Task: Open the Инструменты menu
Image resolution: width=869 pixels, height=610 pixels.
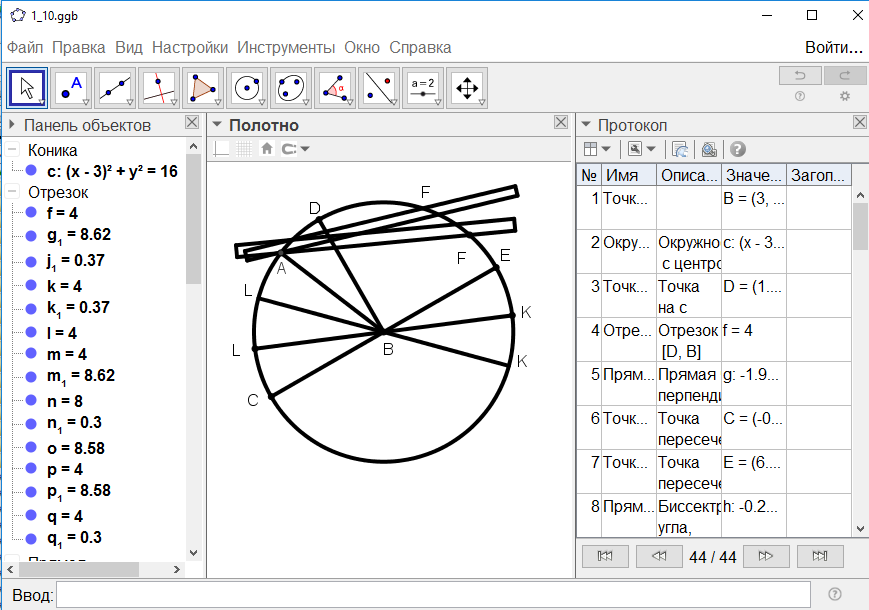Action: [286, 47]
